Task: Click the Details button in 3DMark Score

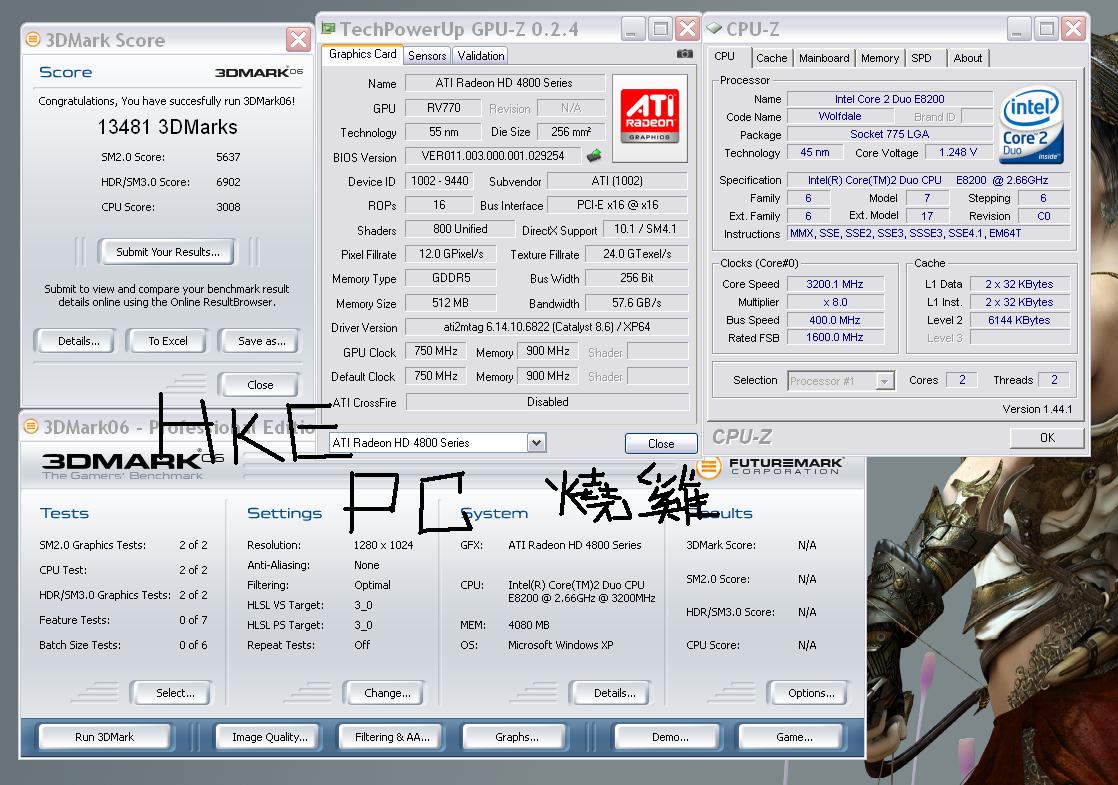Action: [78, 341]
